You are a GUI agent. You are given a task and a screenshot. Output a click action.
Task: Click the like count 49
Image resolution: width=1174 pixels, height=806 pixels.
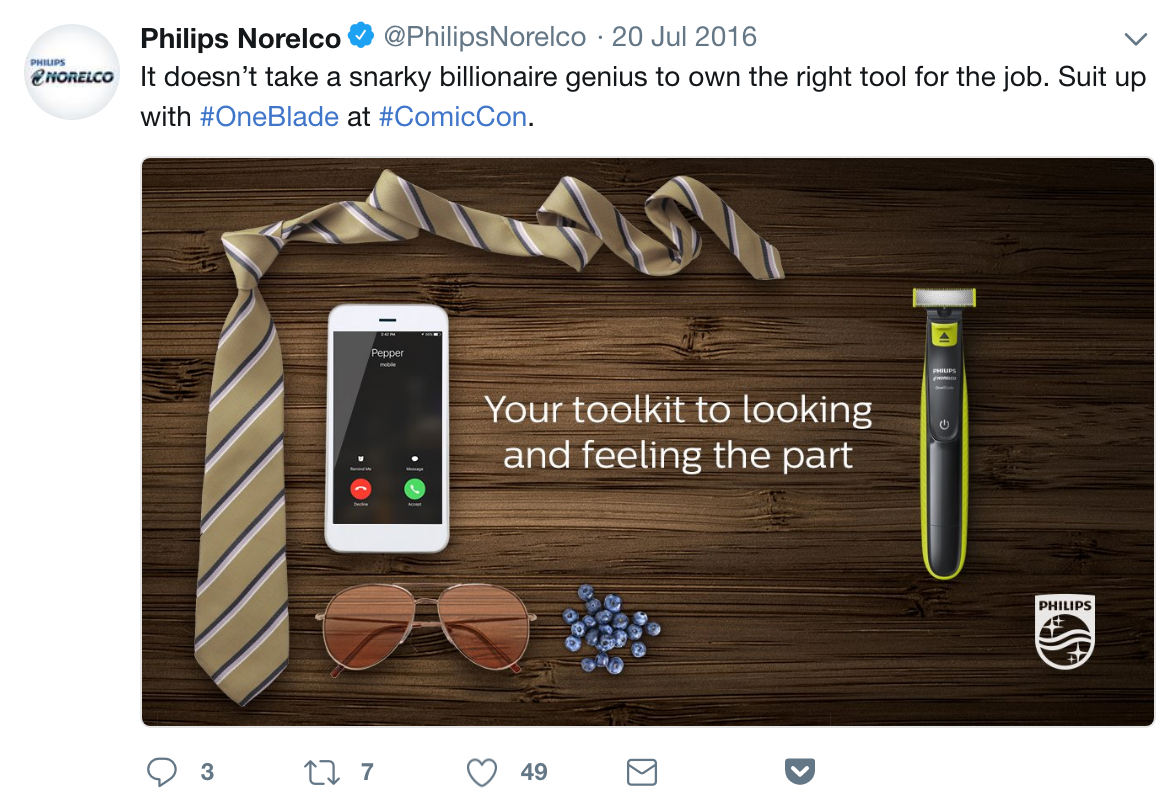(x=534, y=772)
